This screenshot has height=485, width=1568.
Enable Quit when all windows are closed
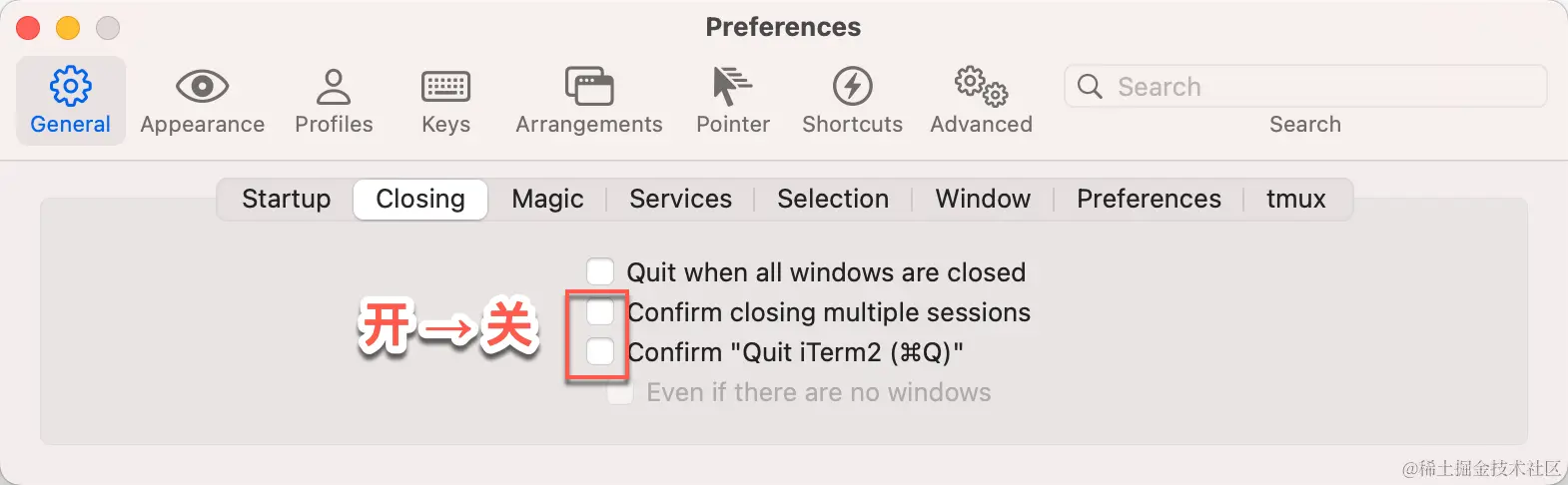(x=600, y=271)
